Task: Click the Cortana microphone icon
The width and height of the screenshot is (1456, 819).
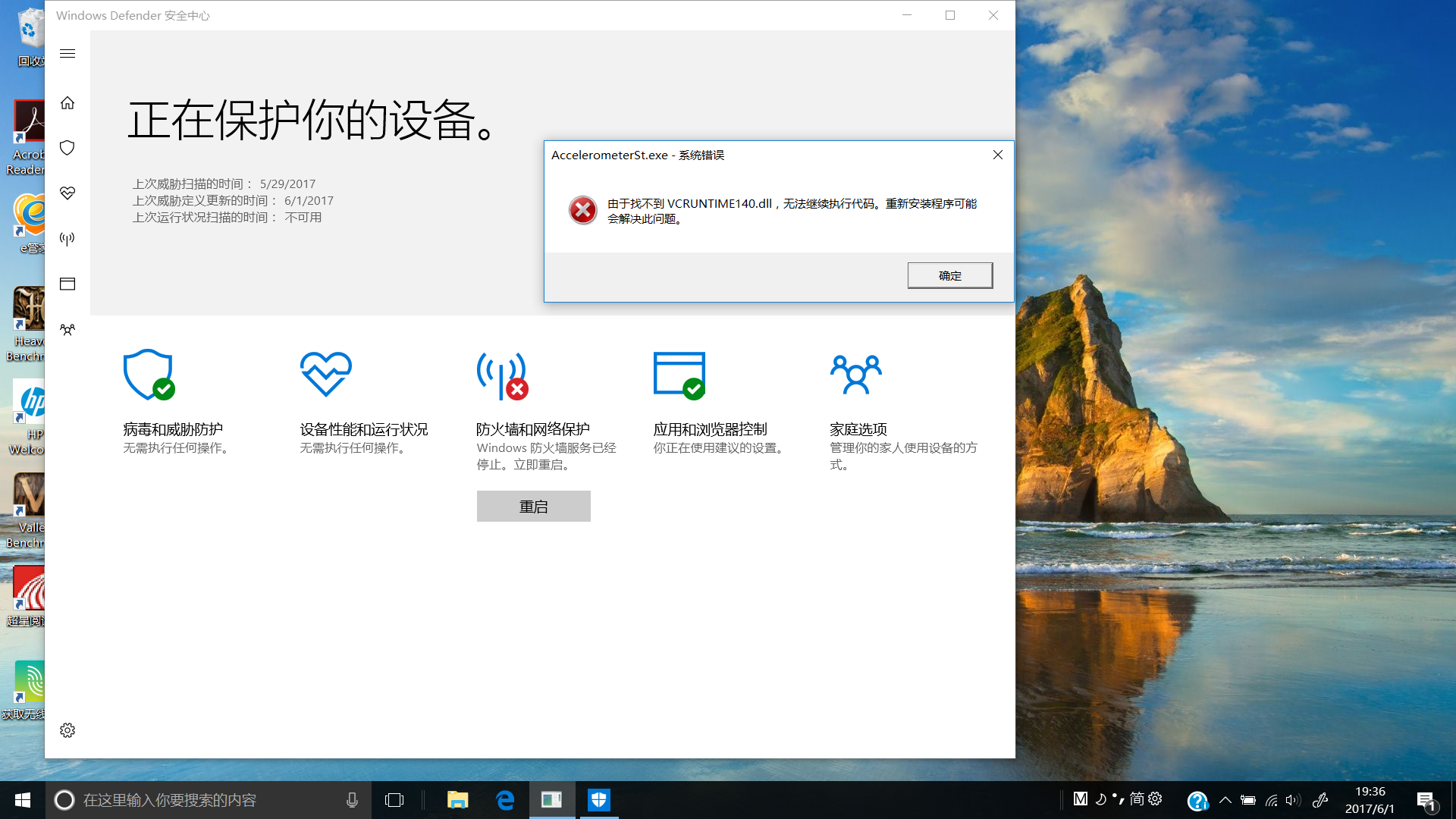Action: [352, 800]
